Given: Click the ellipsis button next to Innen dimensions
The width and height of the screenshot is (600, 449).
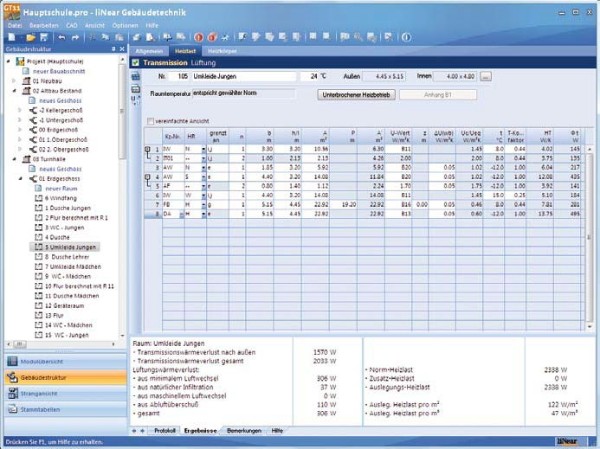Looking at the screenshot, I should pos(486,76).
